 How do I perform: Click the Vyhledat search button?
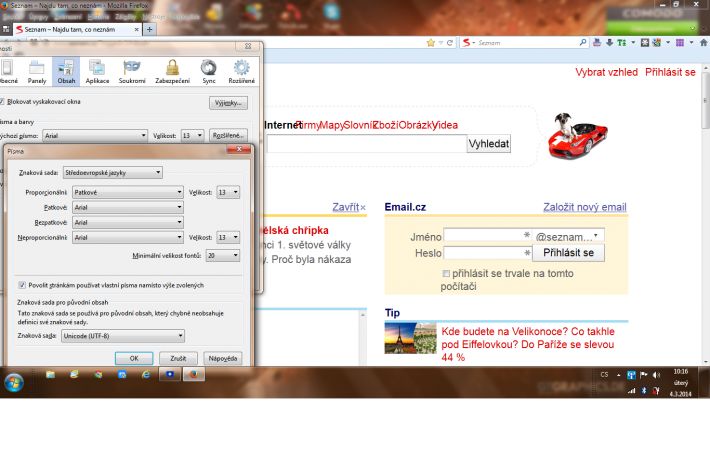[489, 144]
